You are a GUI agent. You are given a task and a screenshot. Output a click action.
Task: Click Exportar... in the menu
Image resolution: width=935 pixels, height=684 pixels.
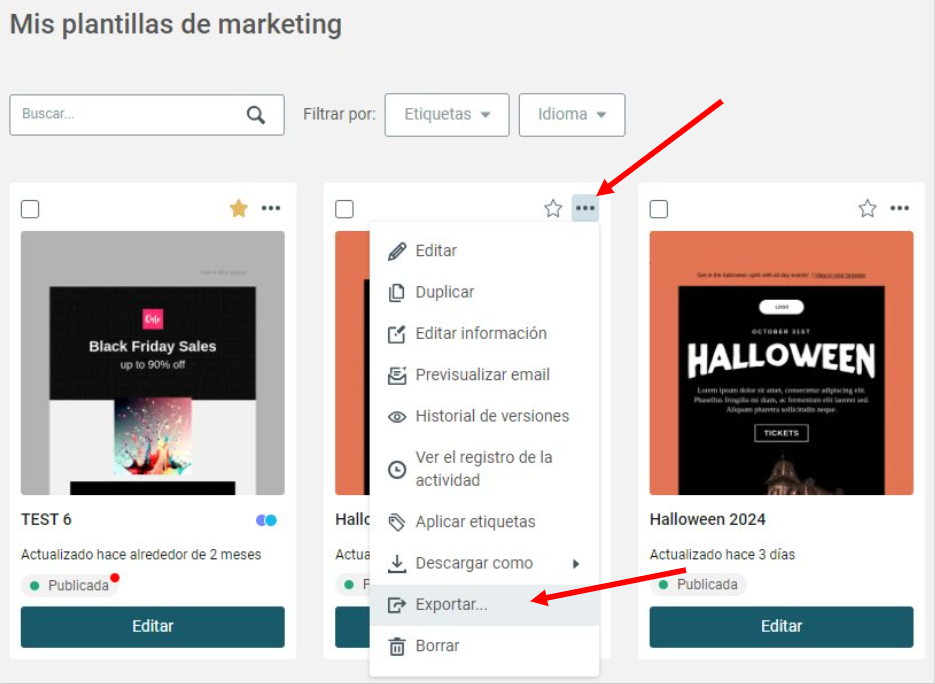(x=484, y=605)
